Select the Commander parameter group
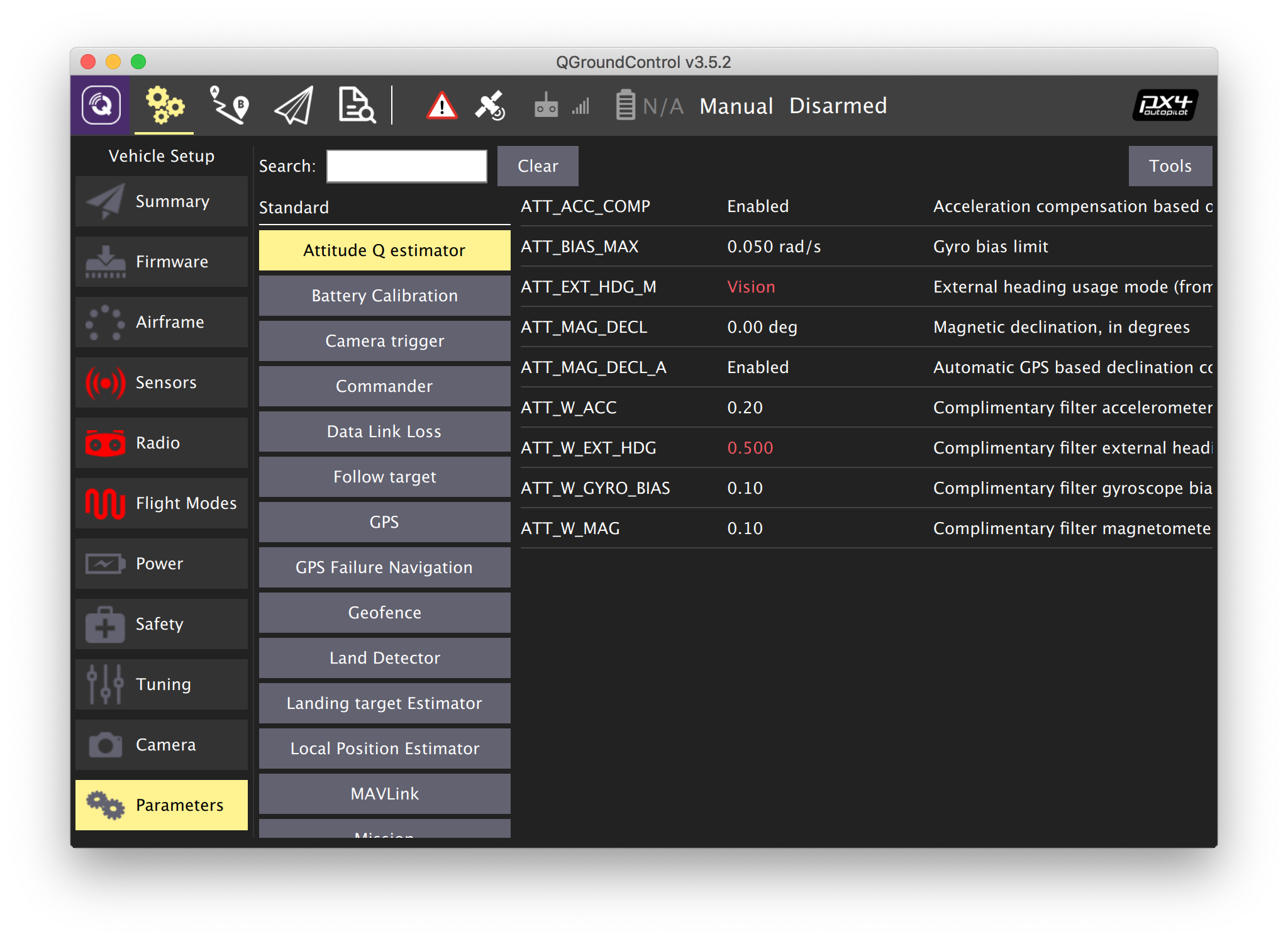 [x=385, y=386]
